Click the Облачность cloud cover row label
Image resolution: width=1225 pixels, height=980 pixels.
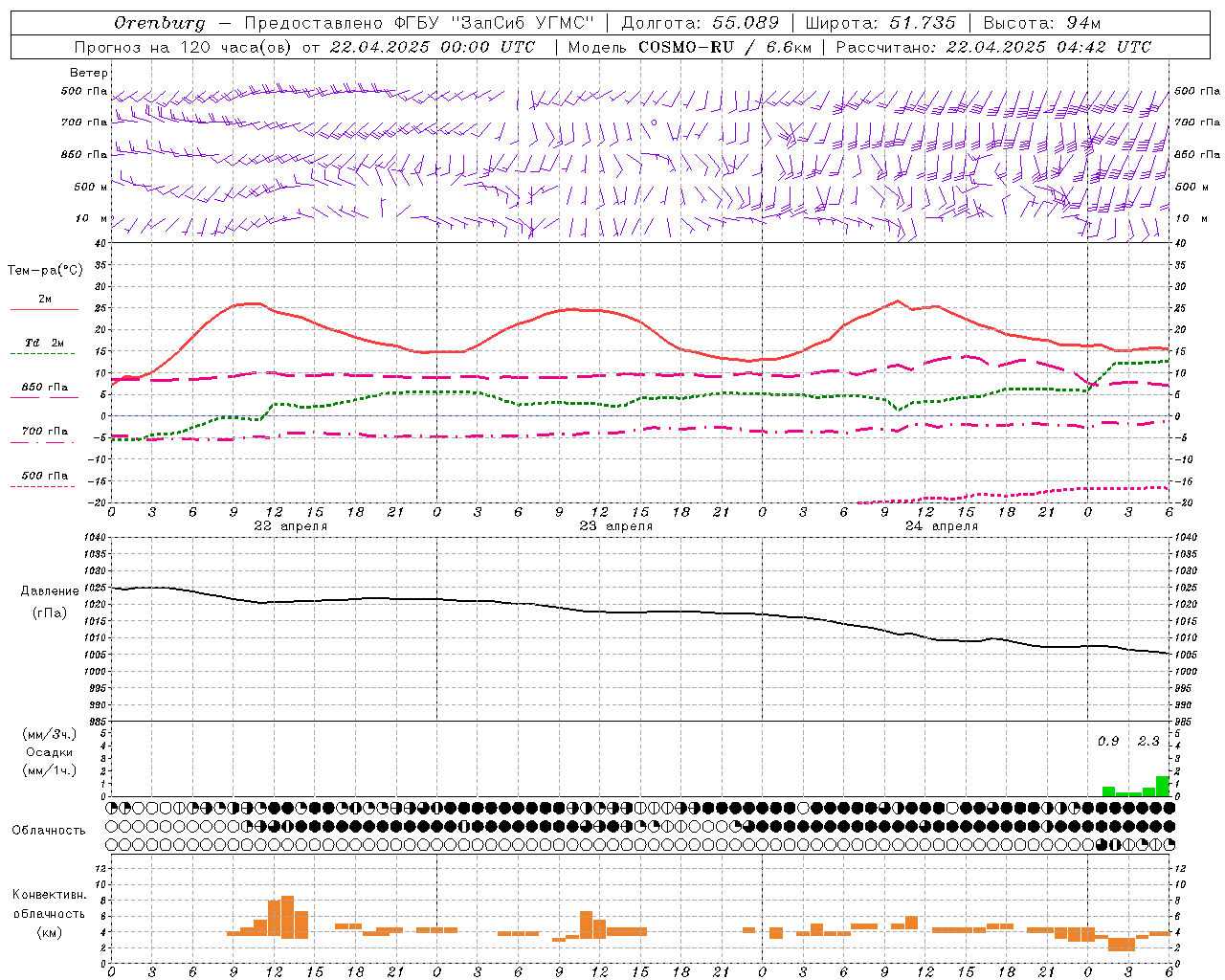(x=49, y=831)
